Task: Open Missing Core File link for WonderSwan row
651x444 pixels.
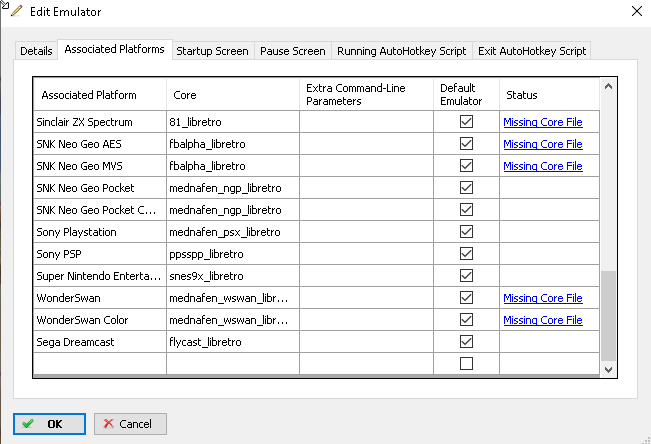Action: 543,298
